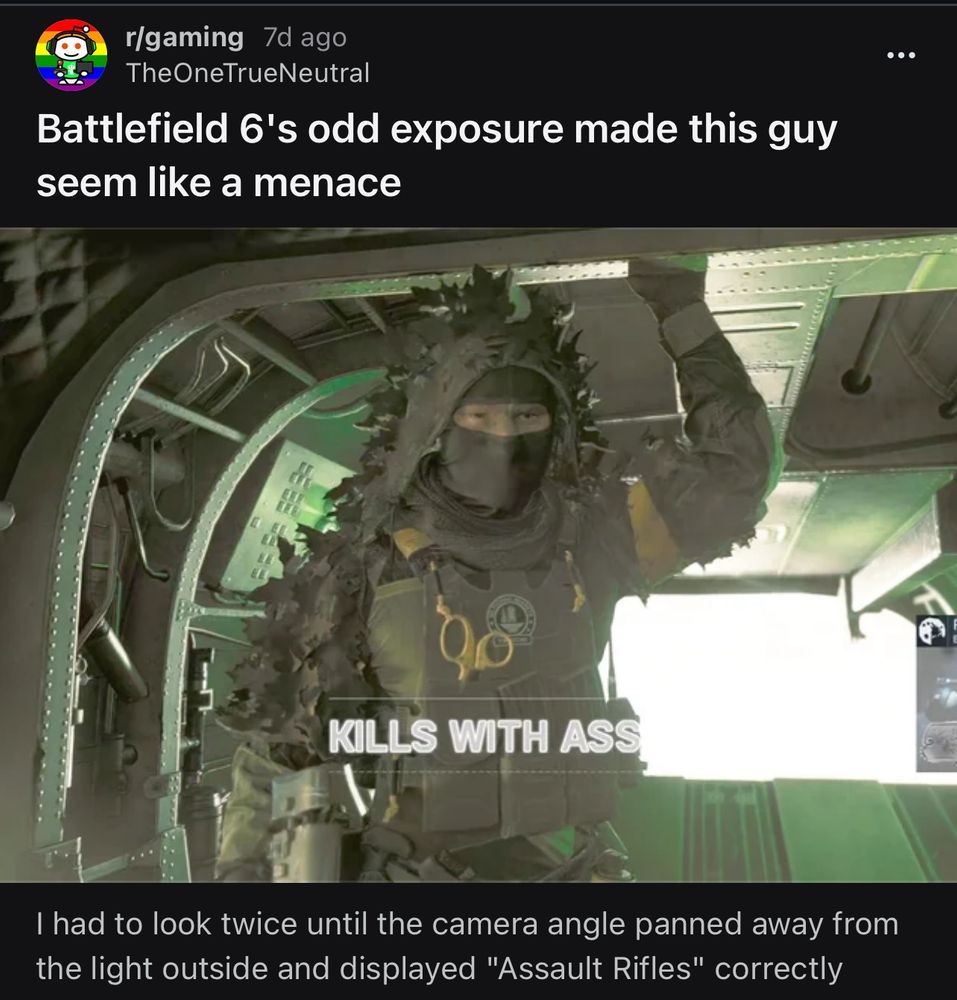Go to the r/gaming subreddit
This screenshot has width=957, height=1000.
click(x=184, y=38)
